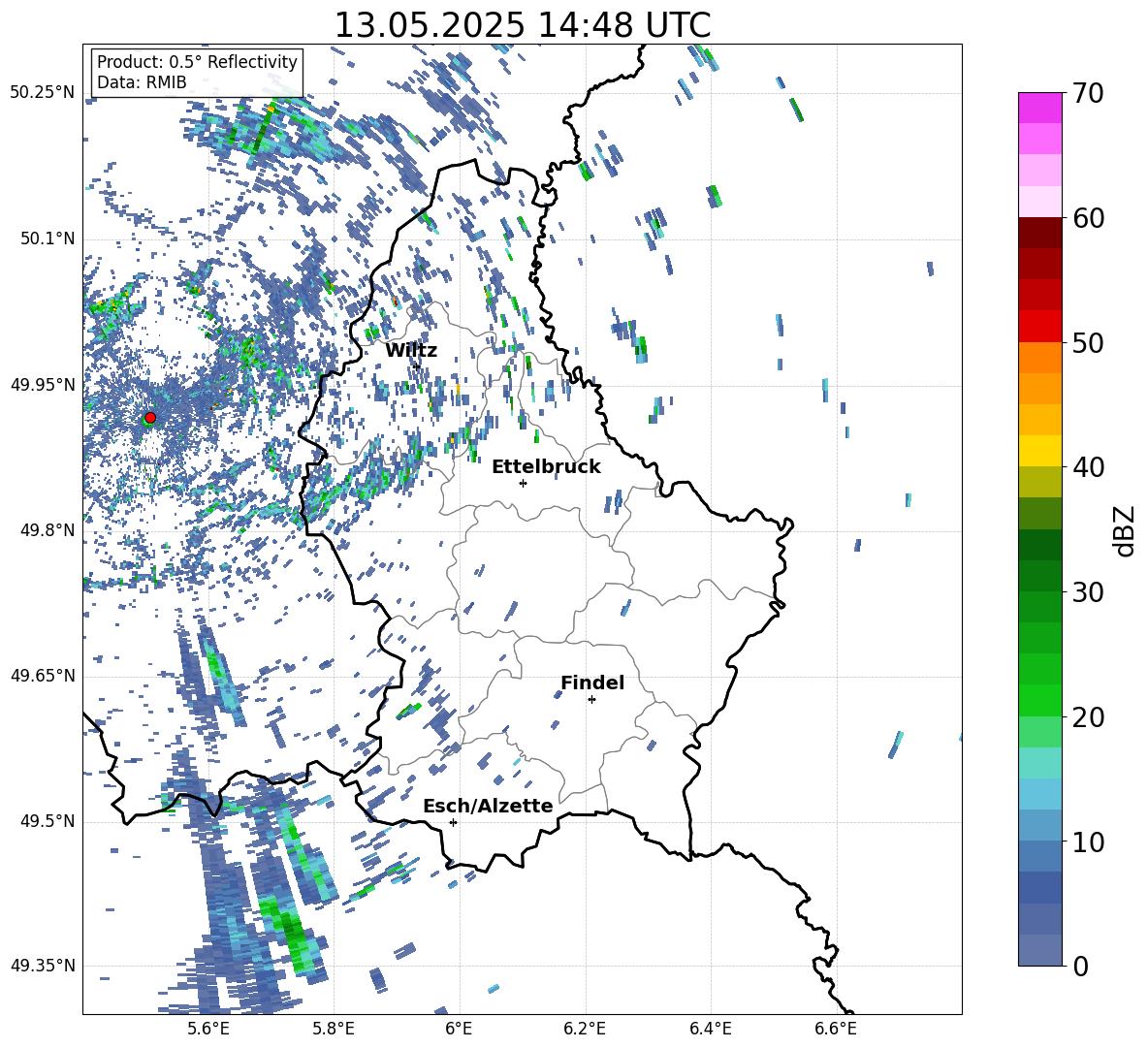The height and width of the screenshot is (1048, 1148).
Task: Click the 6.2°E longitude label
Action: (x=585, y=1029)
